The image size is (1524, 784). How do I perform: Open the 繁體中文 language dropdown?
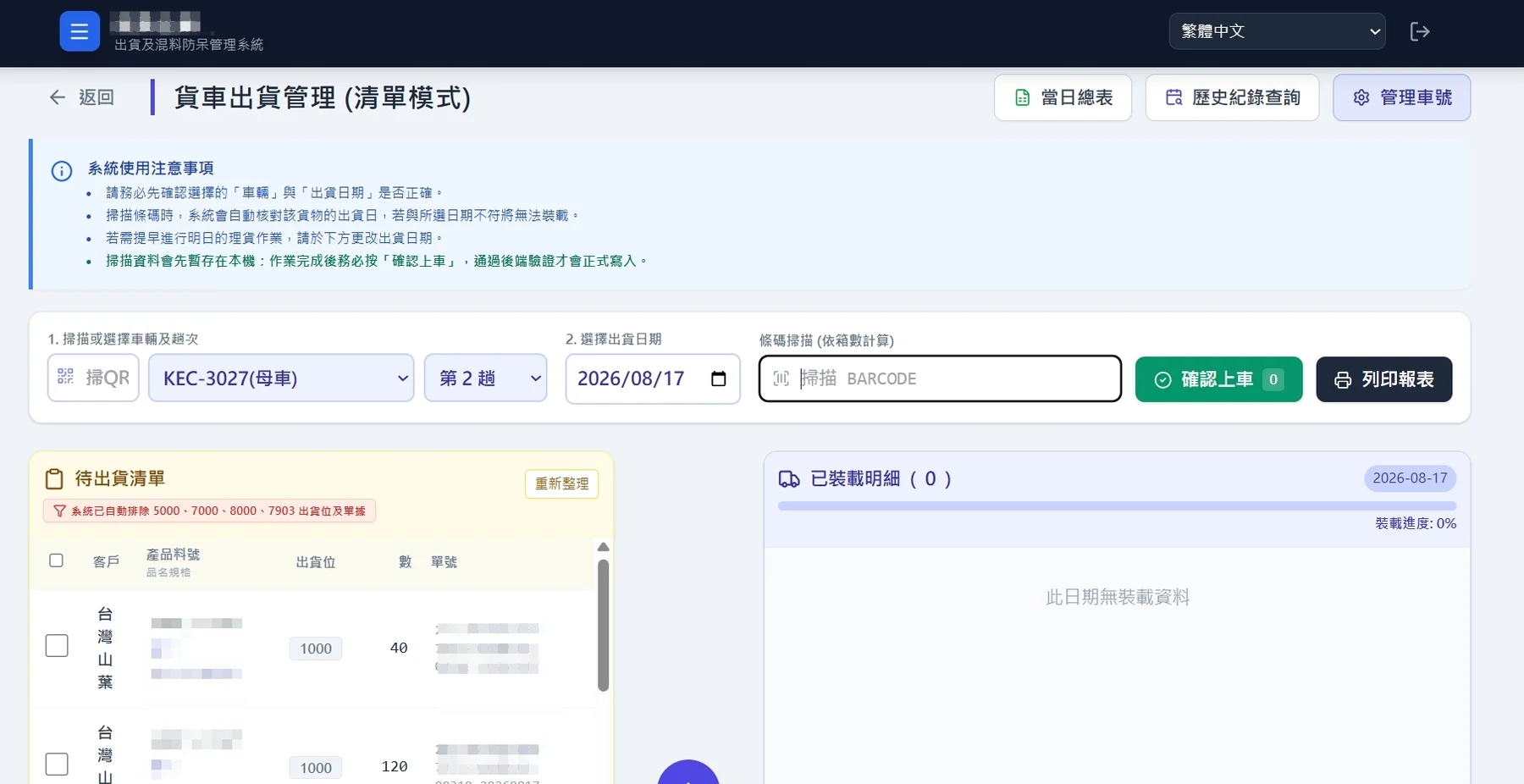click(x=1277, y=31)
